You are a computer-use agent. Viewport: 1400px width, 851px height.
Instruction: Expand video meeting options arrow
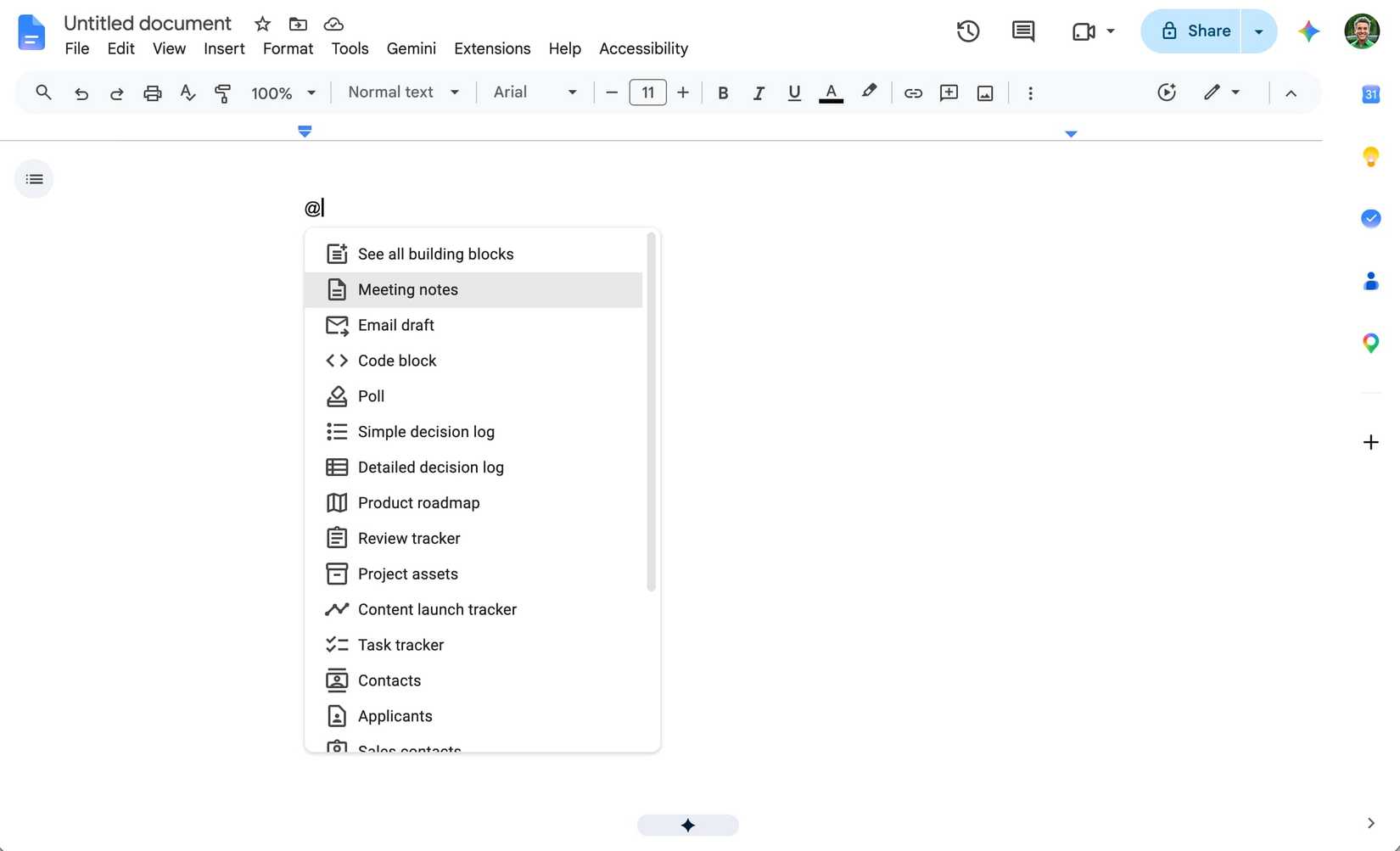click(1110, 31)
